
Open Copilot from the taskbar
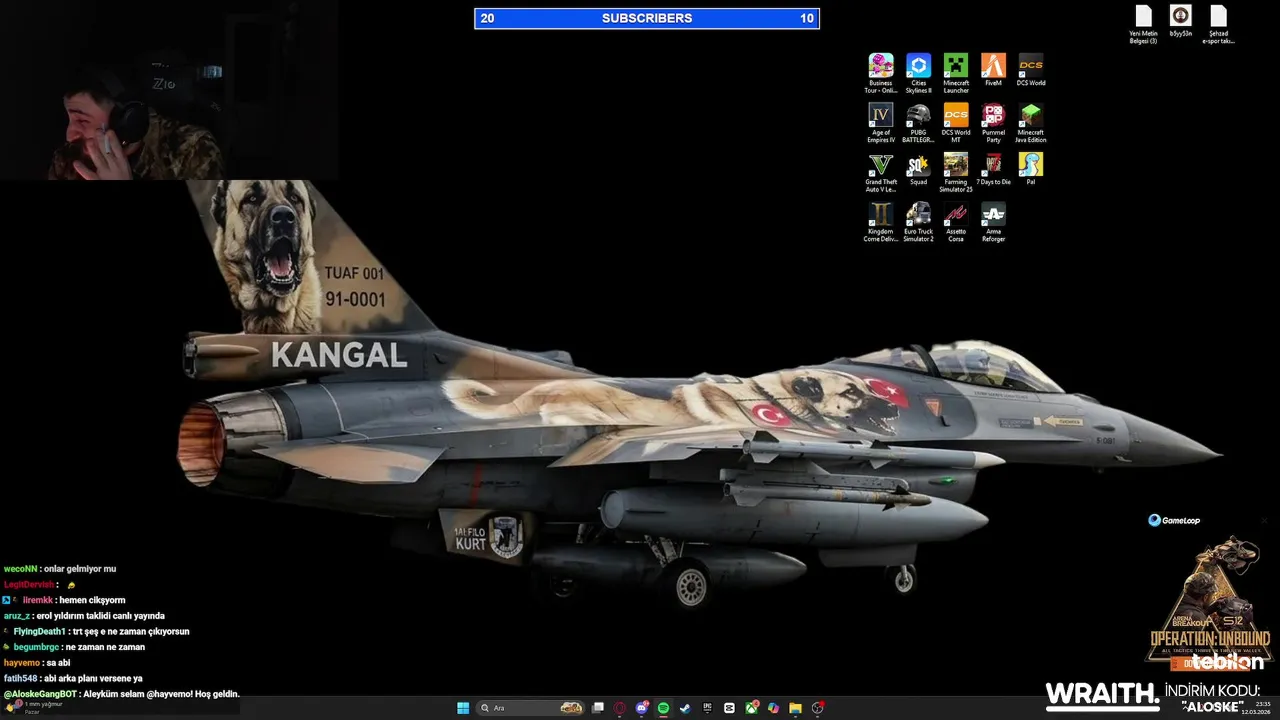[773, 708]
